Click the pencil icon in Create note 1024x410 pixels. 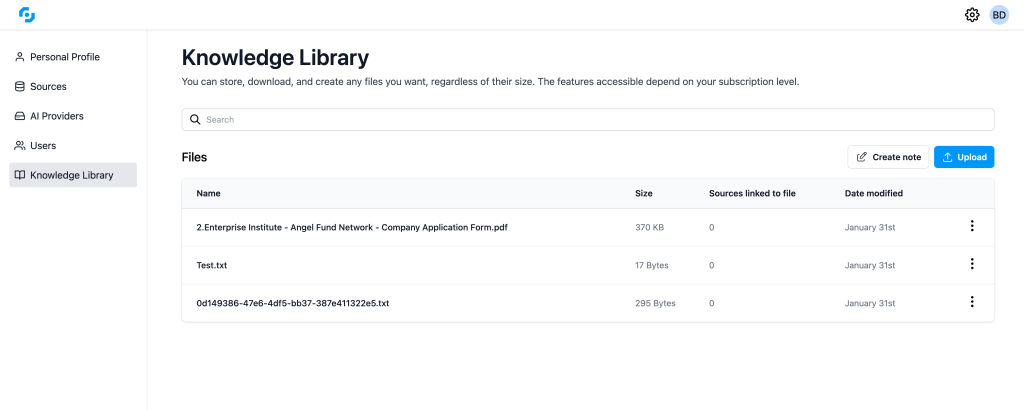861,157
